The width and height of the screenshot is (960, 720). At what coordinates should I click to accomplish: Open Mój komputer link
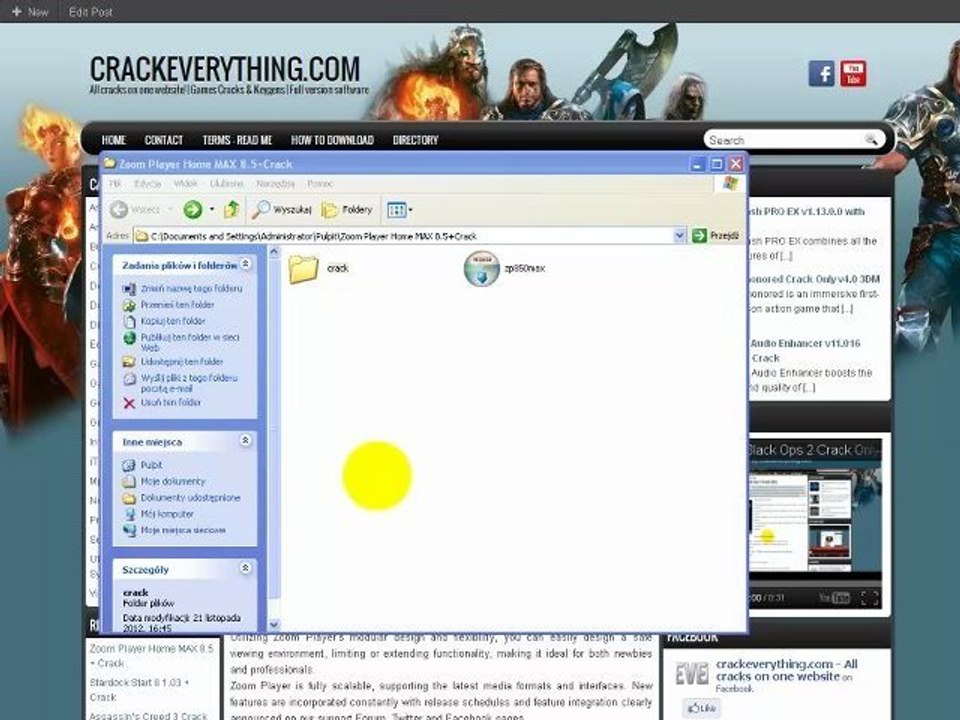[x=167, y=514]
